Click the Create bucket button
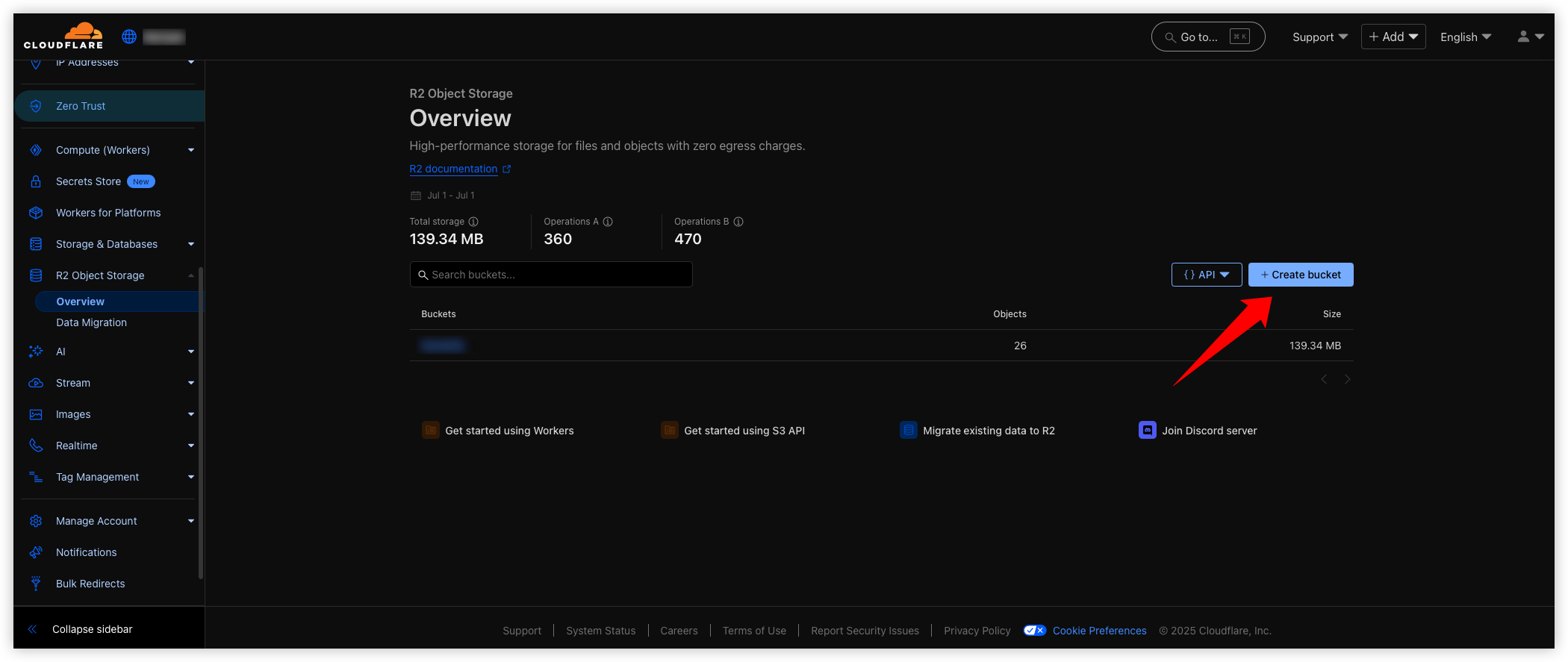The image size is (1568, 662). (1301, 275)
